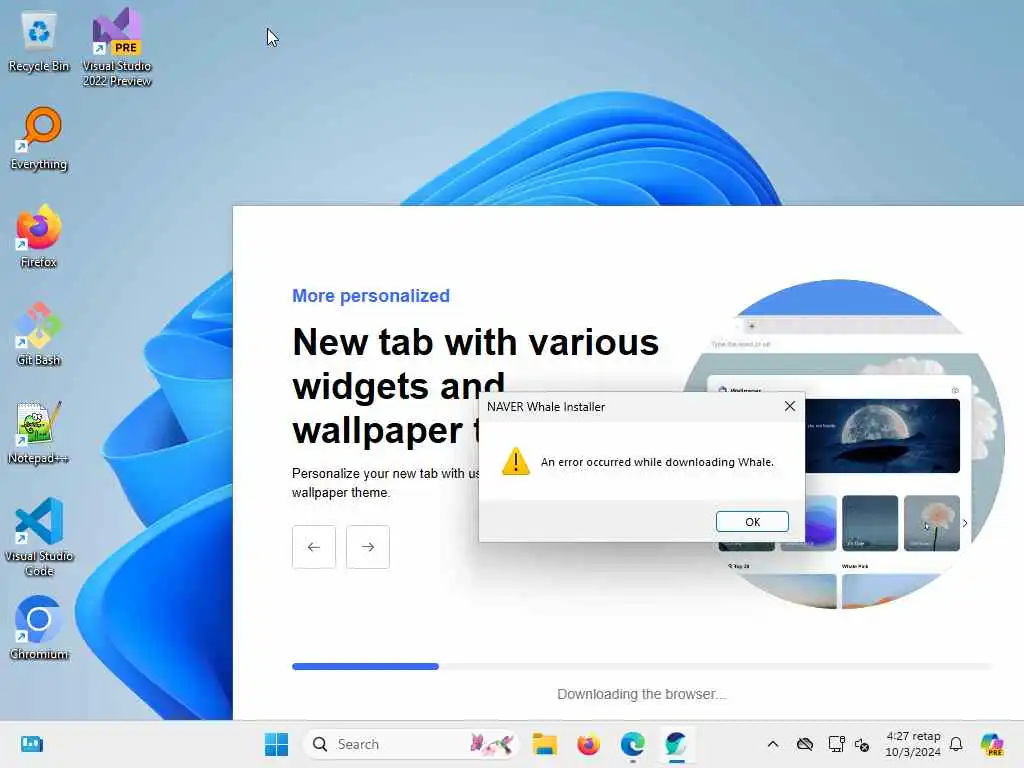Click the cloud sync tray icon
The image size is (1024, 768).
pos(805,744)
